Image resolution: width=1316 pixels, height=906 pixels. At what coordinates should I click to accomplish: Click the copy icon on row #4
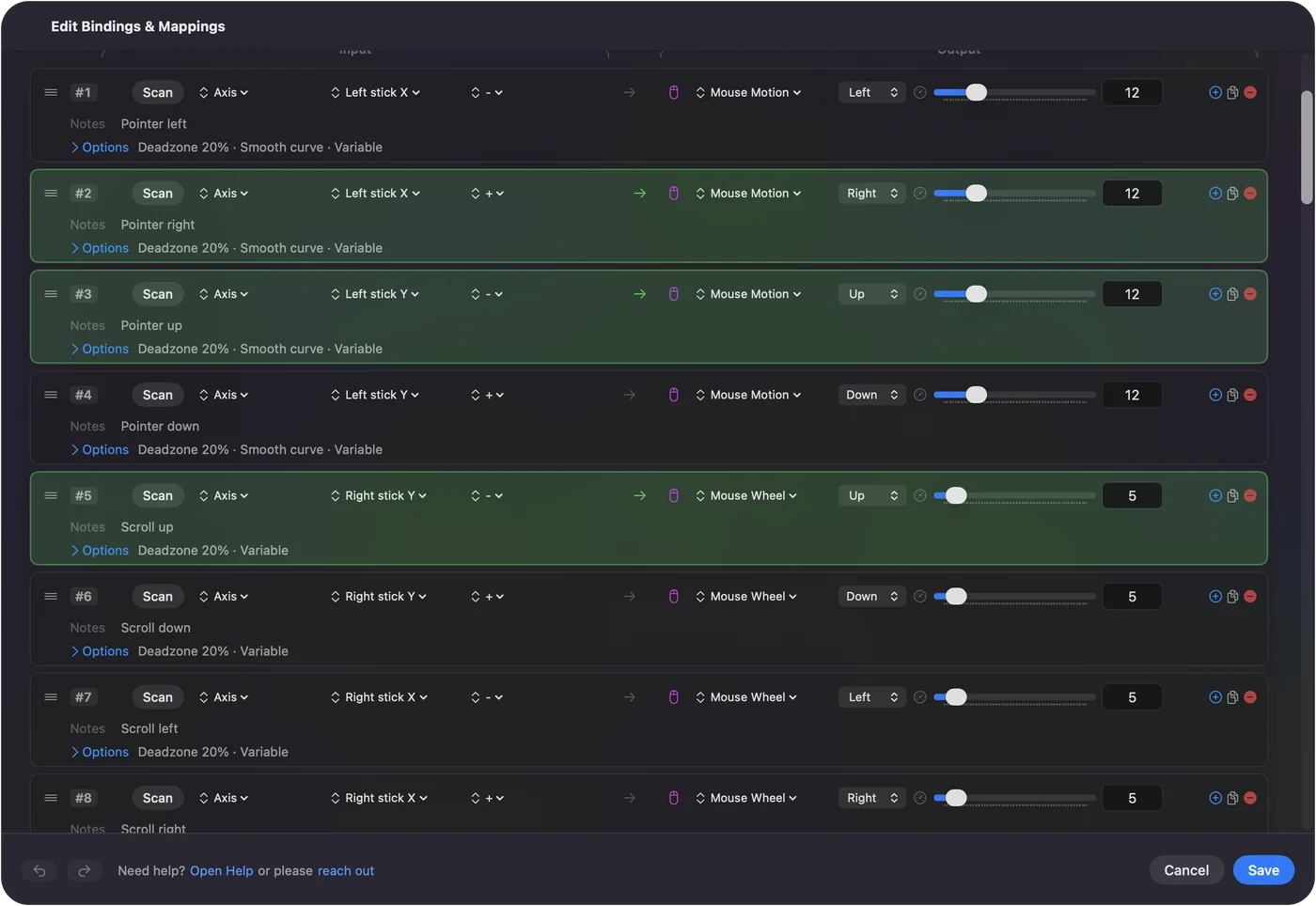[x=1232, y=395]
